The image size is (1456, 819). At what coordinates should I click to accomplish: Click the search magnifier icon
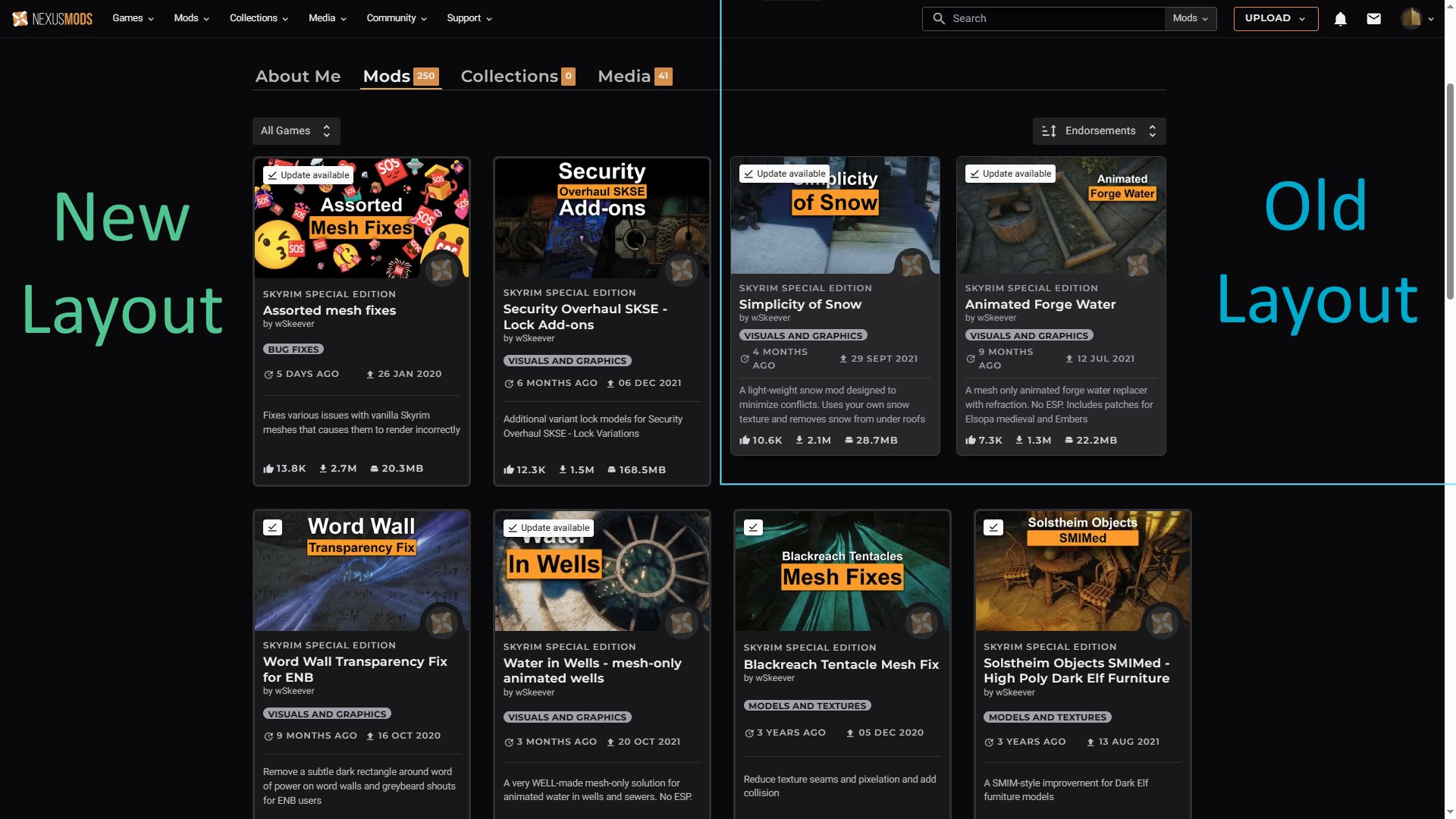pos(939,18)
